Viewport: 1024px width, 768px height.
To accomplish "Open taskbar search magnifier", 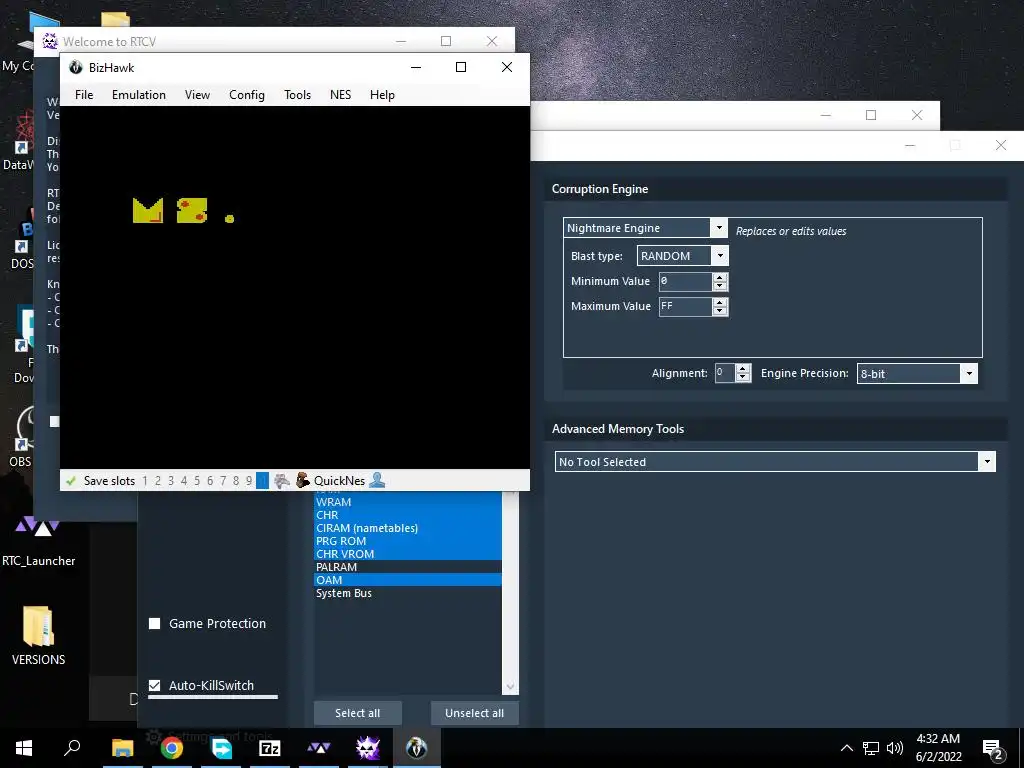I will (x=72, y=748).
